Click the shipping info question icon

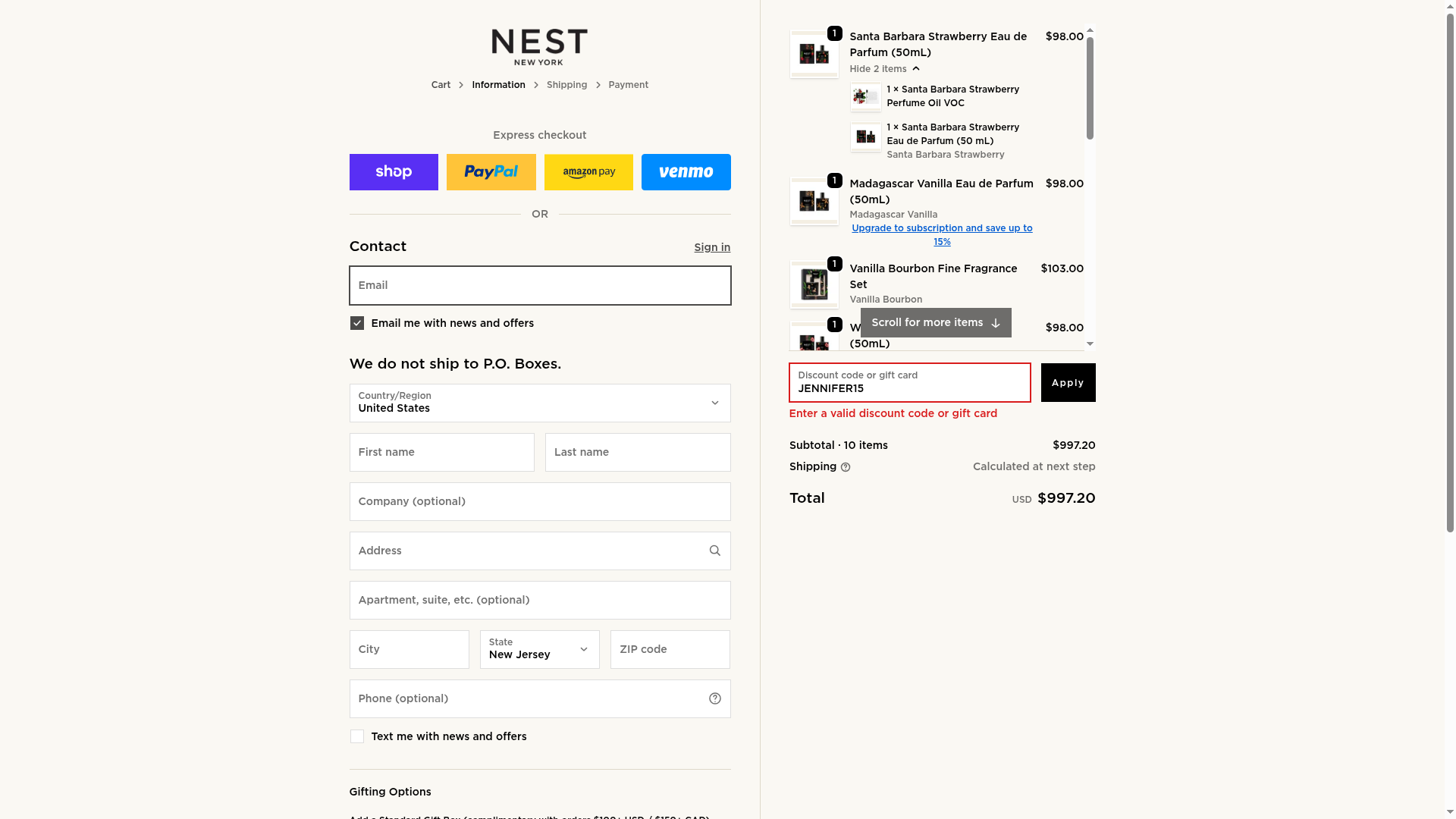(846, 467)
